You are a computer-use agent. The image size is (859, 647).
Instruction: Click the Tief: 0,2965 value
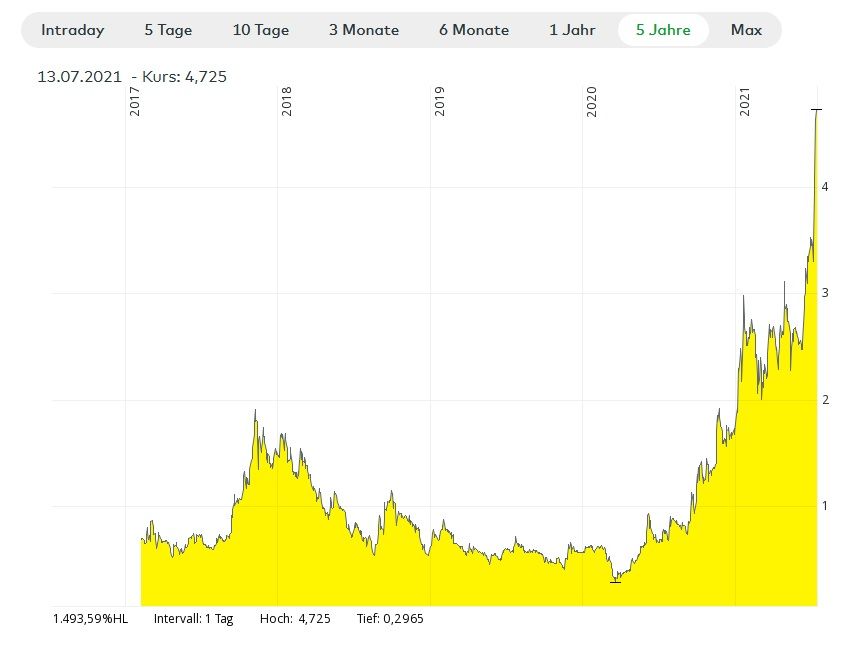389,619
